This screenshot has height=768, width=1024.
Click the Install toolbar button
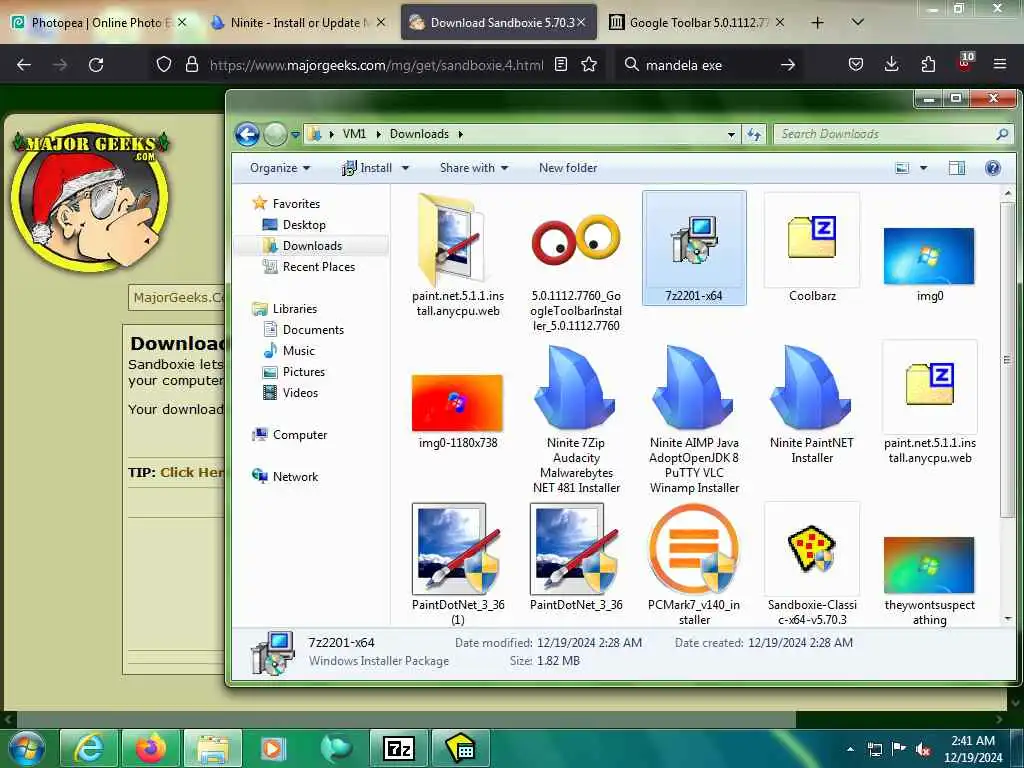[367, 168]
